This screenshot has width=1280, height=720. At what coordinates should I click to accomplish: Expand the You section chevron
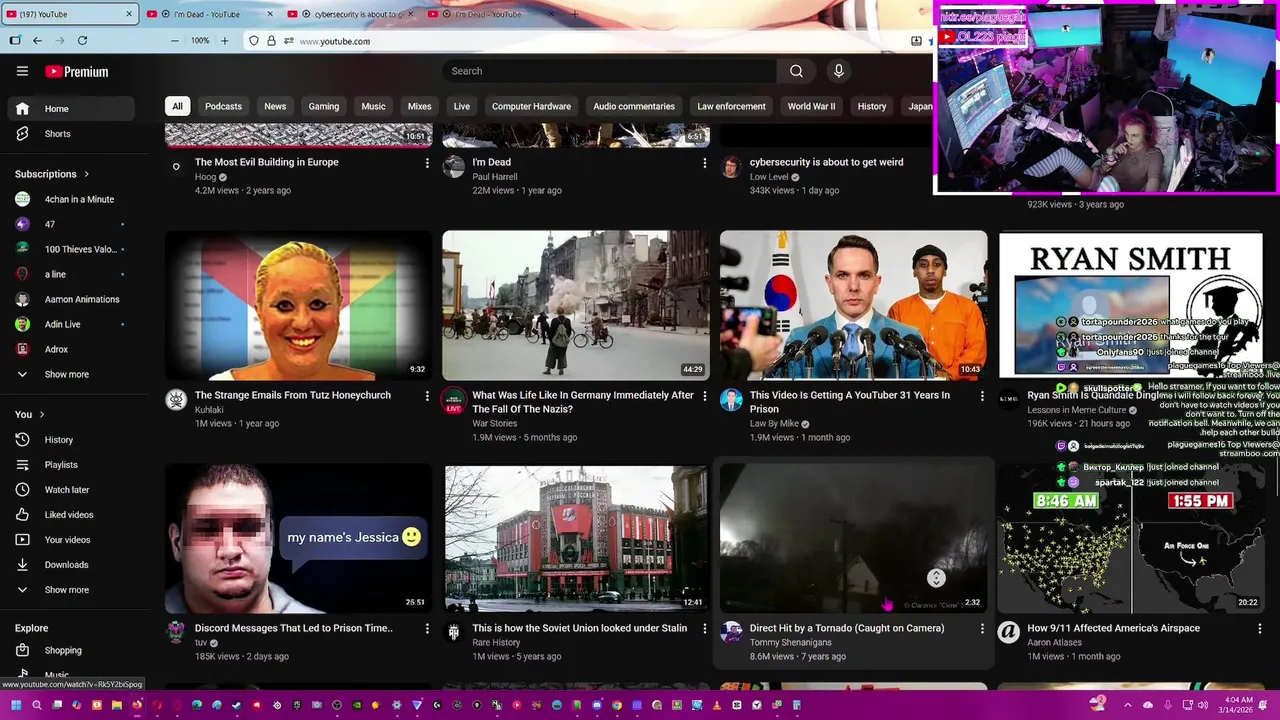click(41, 414)
